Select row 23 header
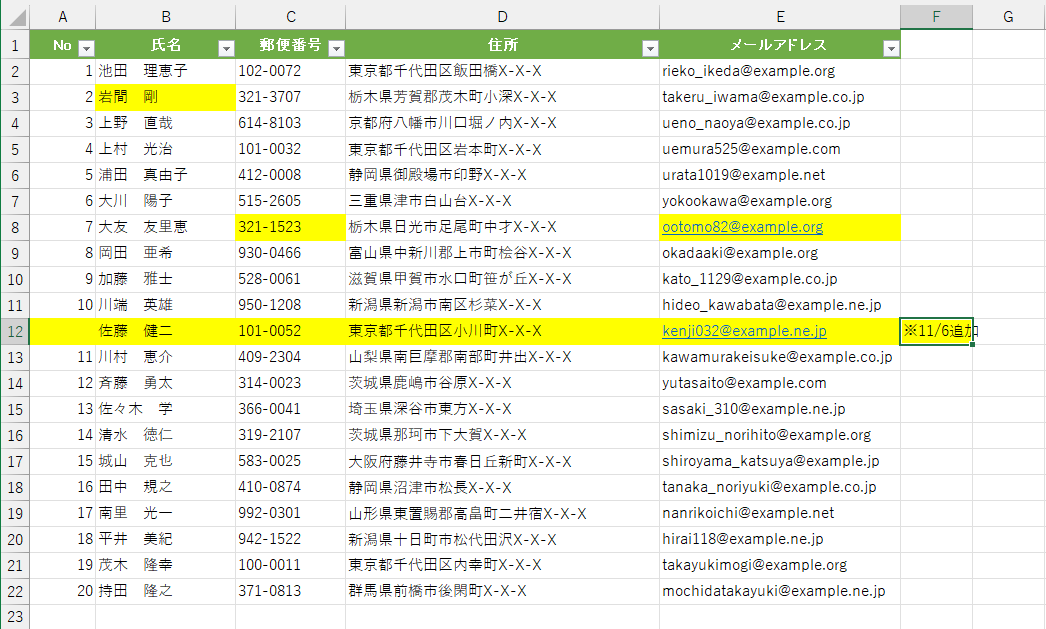This screenshot has height=629, width=1046. 15,617
